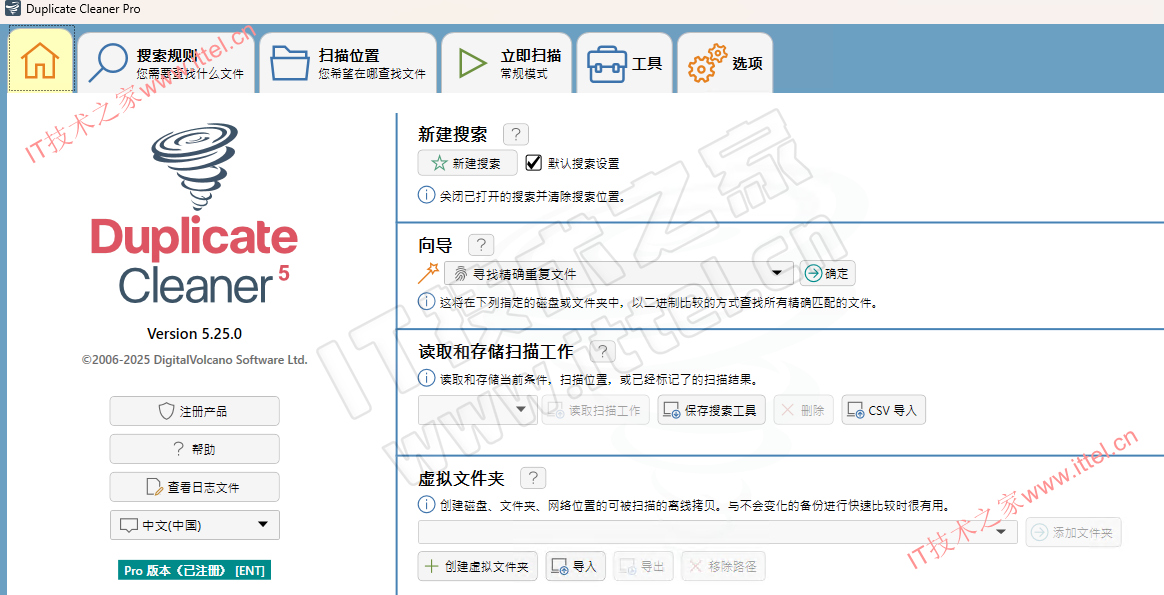This screenshot has height=595, width=1164.
Task: Click the Pro 版本《已注册》 badge
Action: point(194,571)
